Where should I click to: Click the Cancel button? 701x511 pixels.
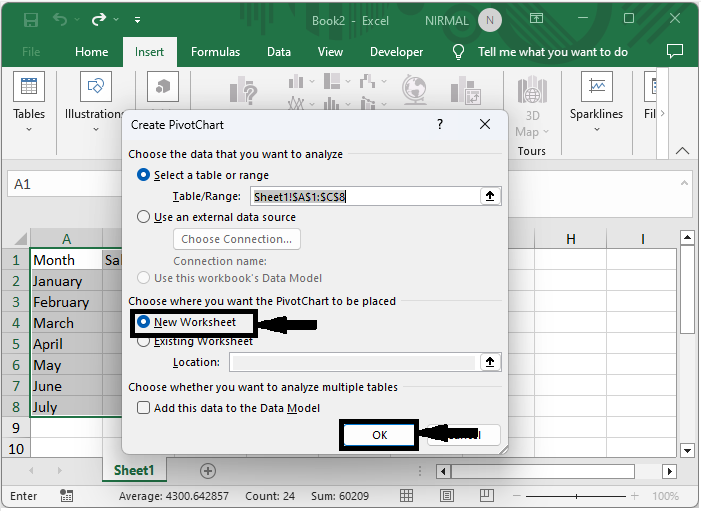[x=464, y=435]
